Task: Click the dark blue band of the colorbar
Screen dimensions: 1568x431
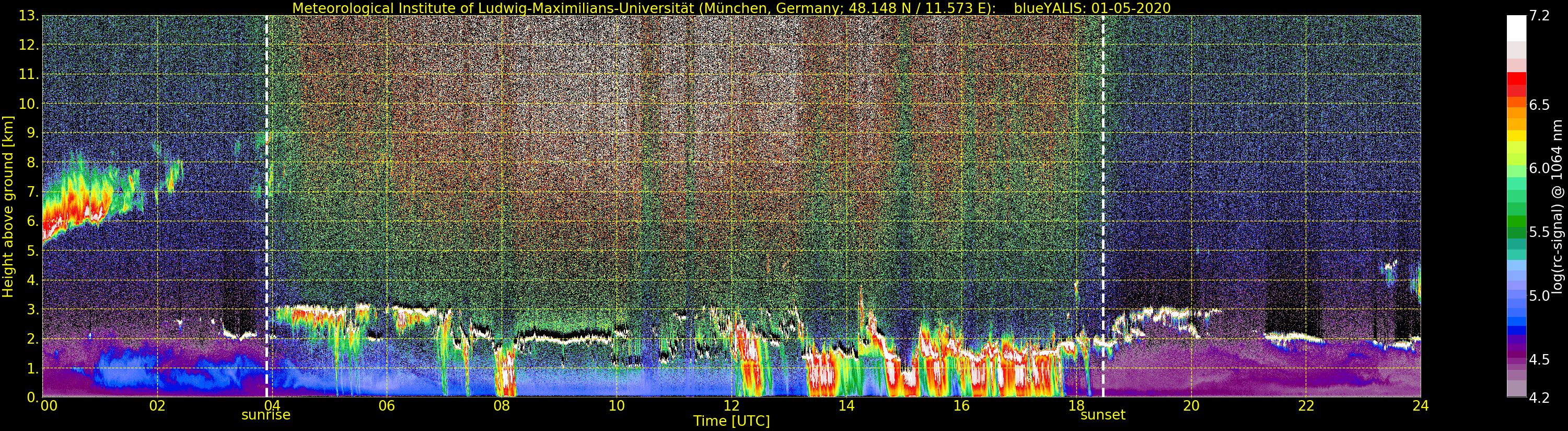Action: (x=1516, y=331)
